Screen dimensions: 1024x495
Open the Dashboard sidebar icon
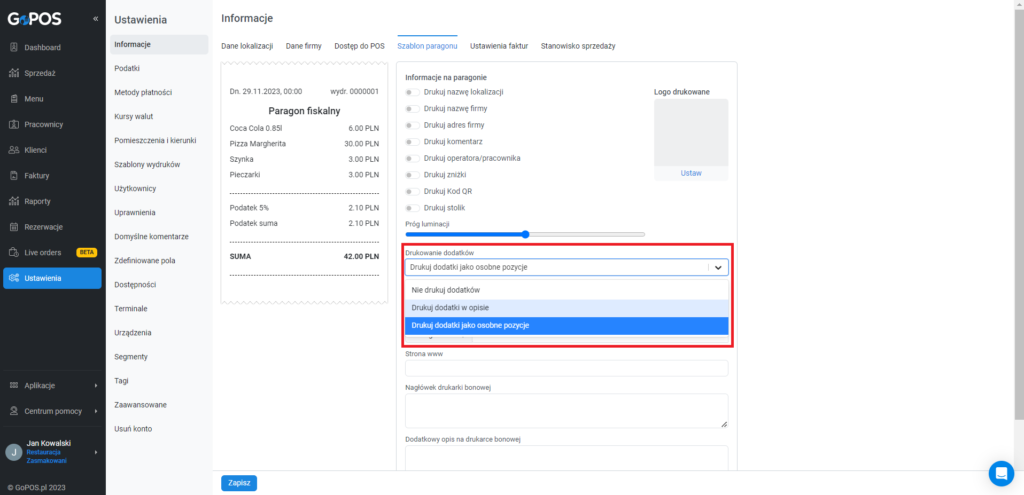14,48
